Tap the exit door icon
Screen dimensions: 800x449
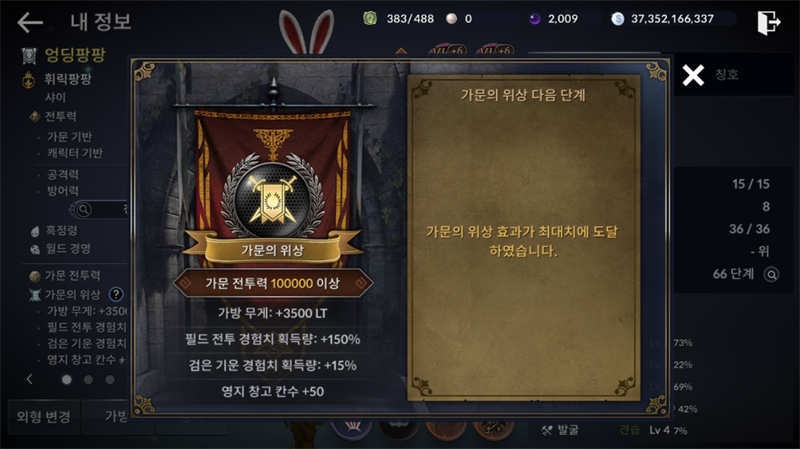click(x=768, y=23)
